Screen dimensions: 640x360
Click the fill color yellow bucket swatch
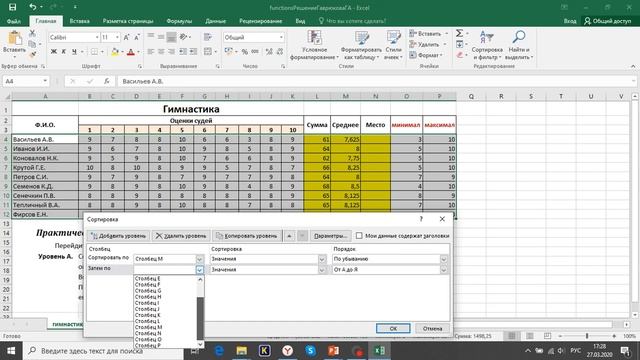coord(115,52)
